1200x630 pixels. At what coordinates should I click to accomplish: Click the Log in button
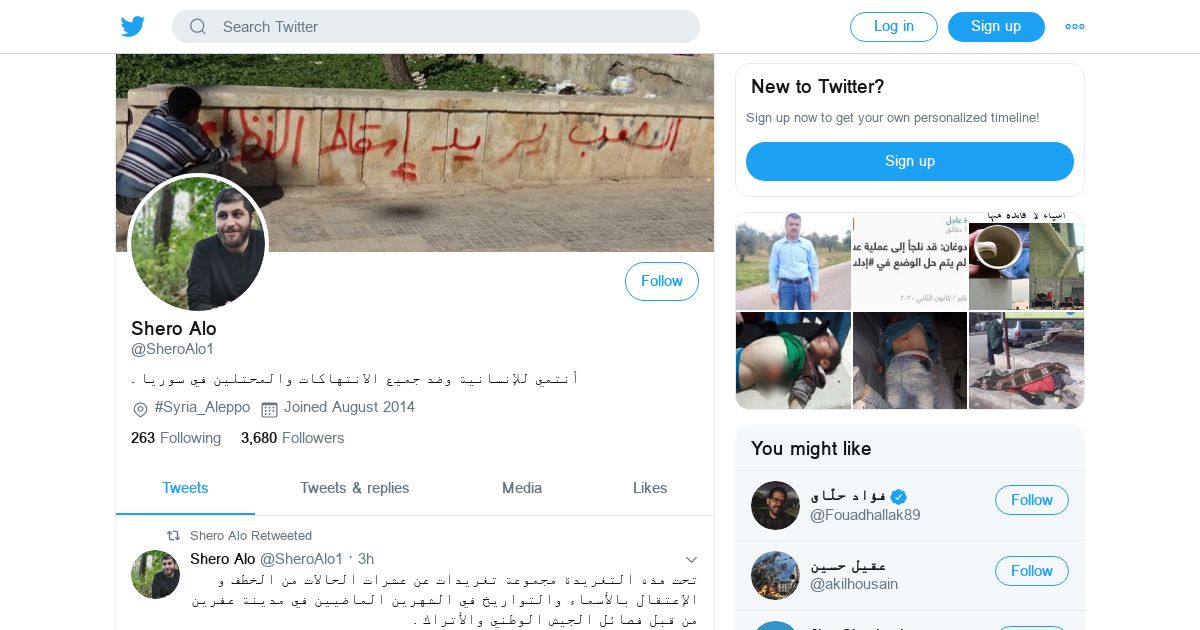pos(894,27)
